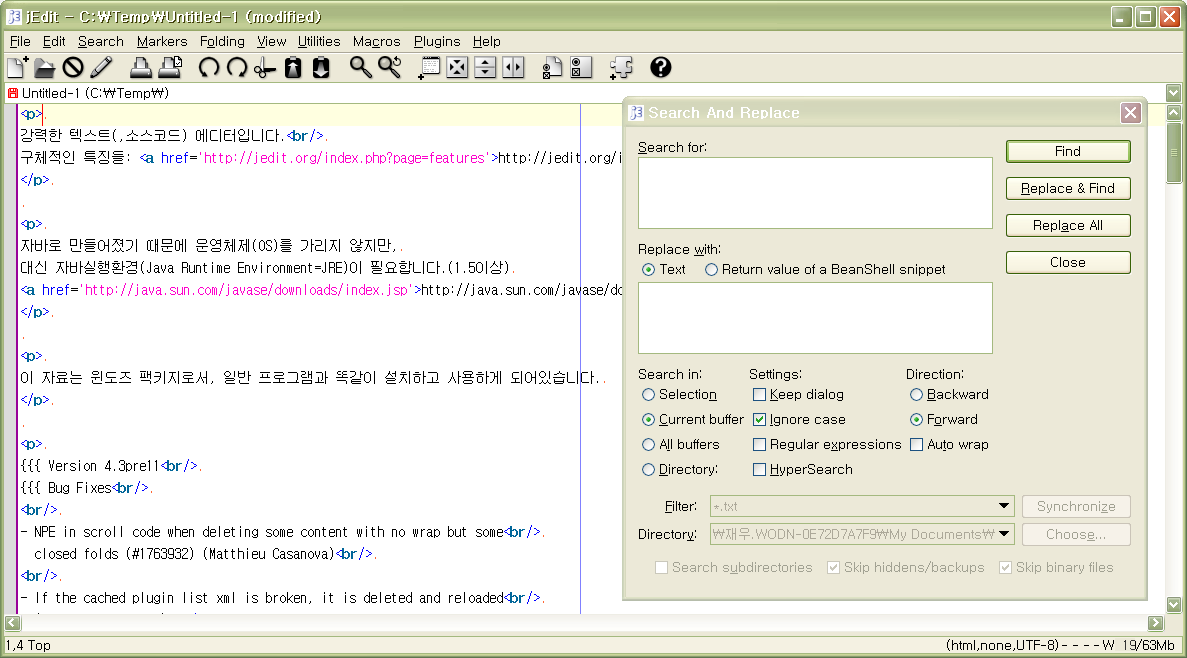1187x658 pixels.
Task: Click the Page Setup printer icon
Action: (x=170, y=67)
